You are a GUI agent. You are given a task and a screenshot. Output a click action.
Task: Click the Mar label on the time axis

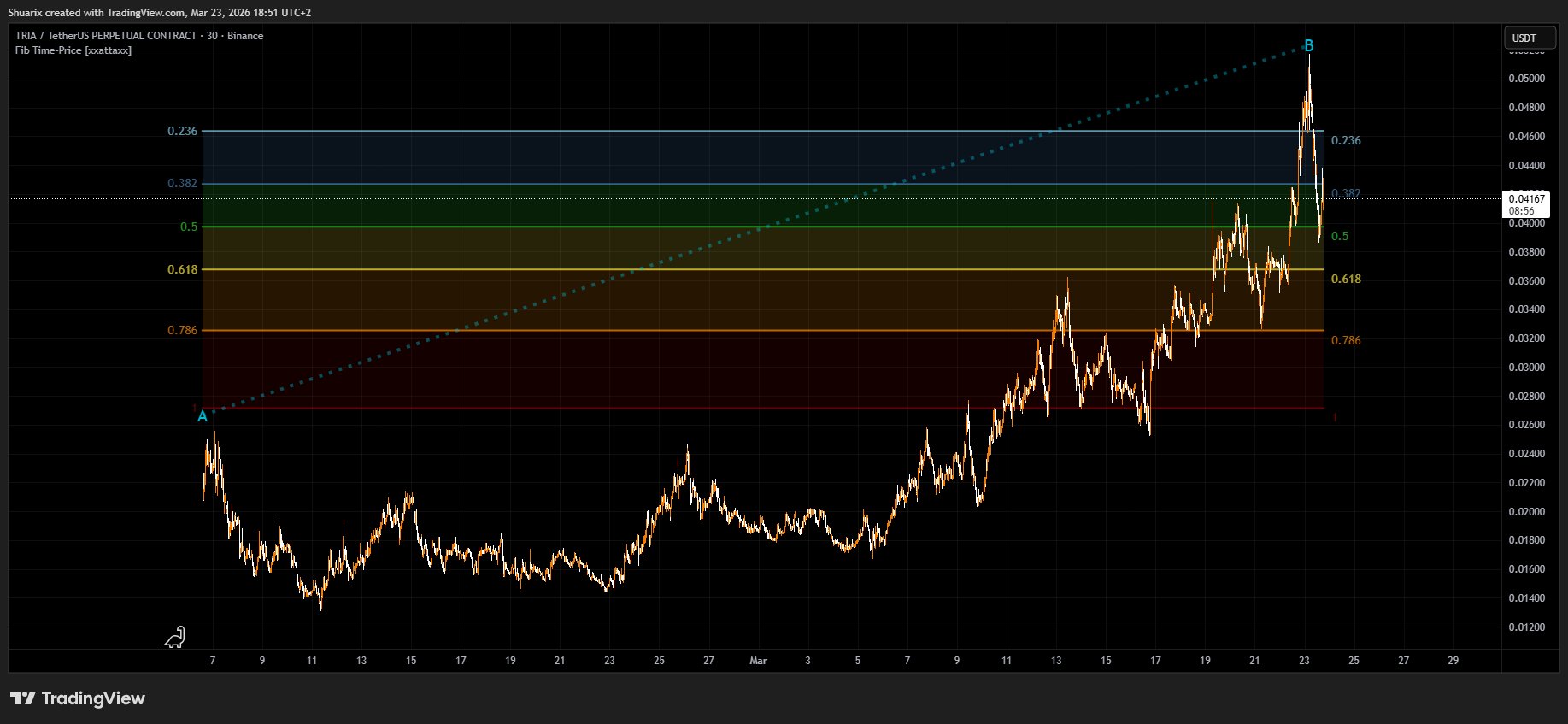(758, 661)
